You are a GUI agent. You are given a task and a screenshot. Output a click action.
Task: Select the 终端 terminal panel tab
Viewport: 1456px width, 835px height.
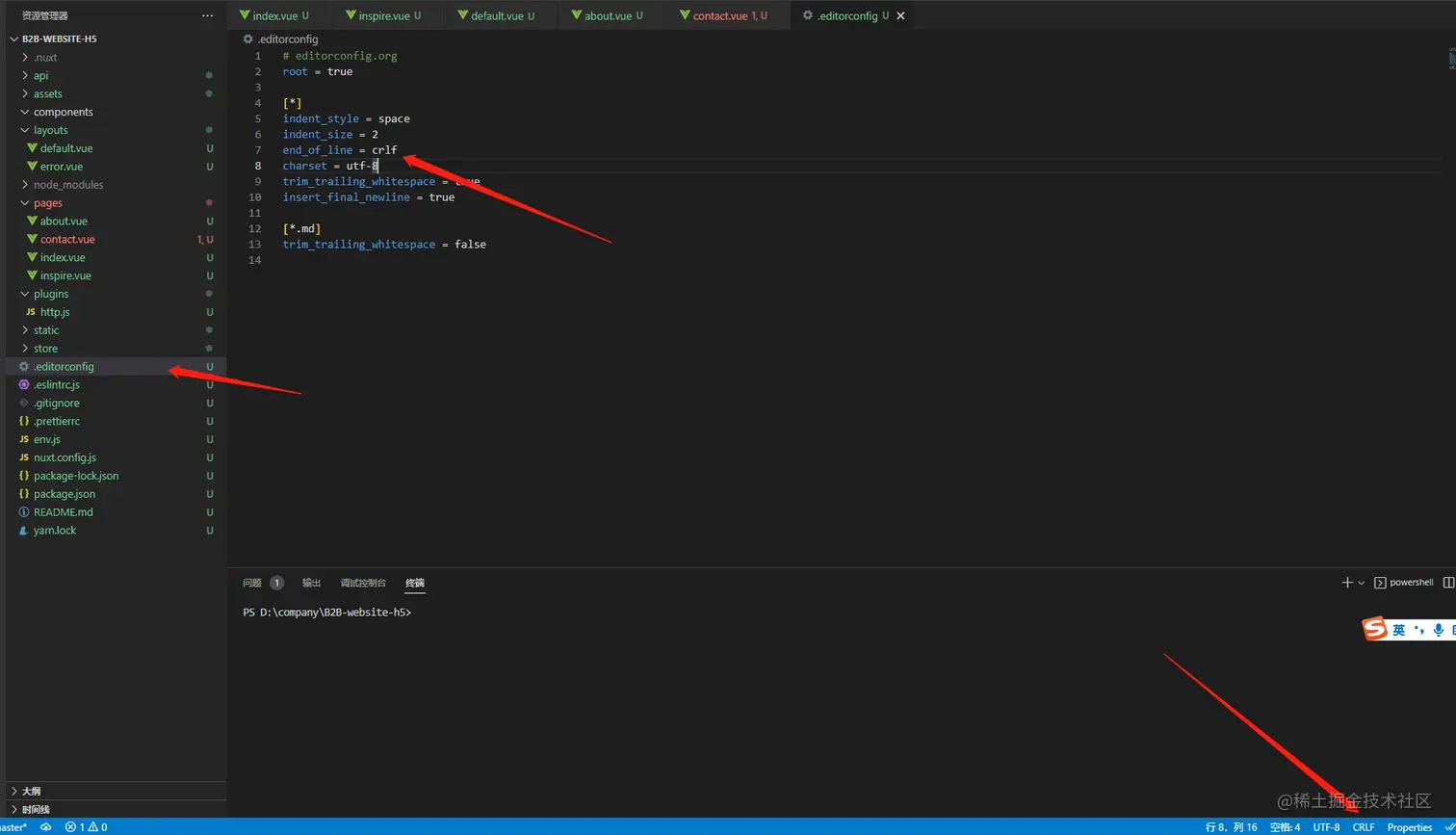pyautogui.click(x=415, y=583)
